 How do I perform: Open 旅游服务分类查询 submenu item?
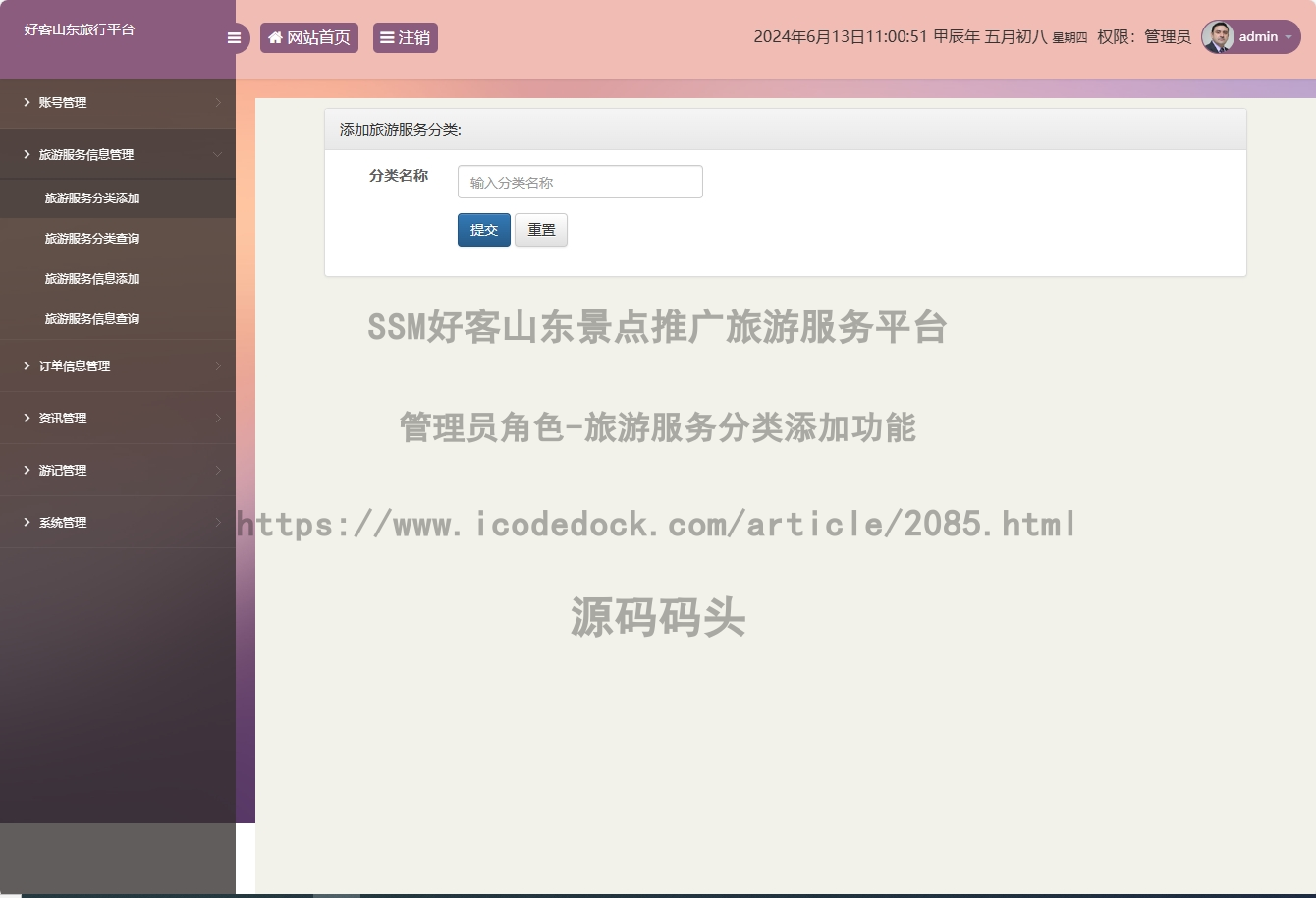tap(118, 238)
